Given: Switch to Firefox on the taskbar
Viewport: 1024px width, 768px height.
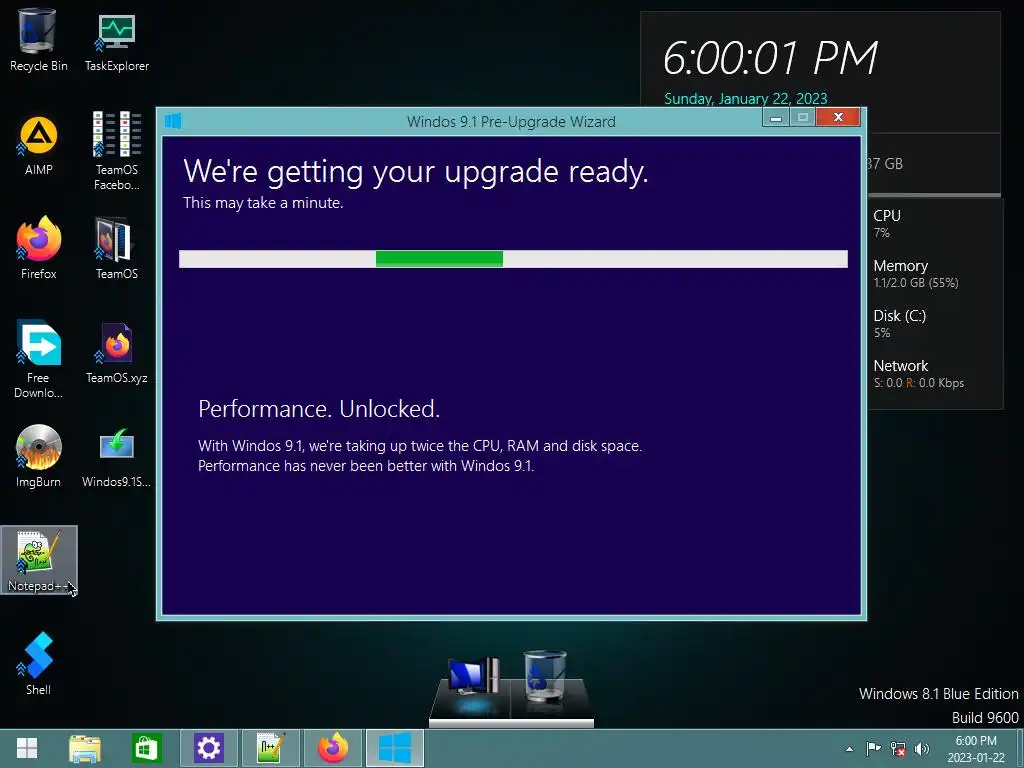Looking at the screenshot, I should coord(332,748).
